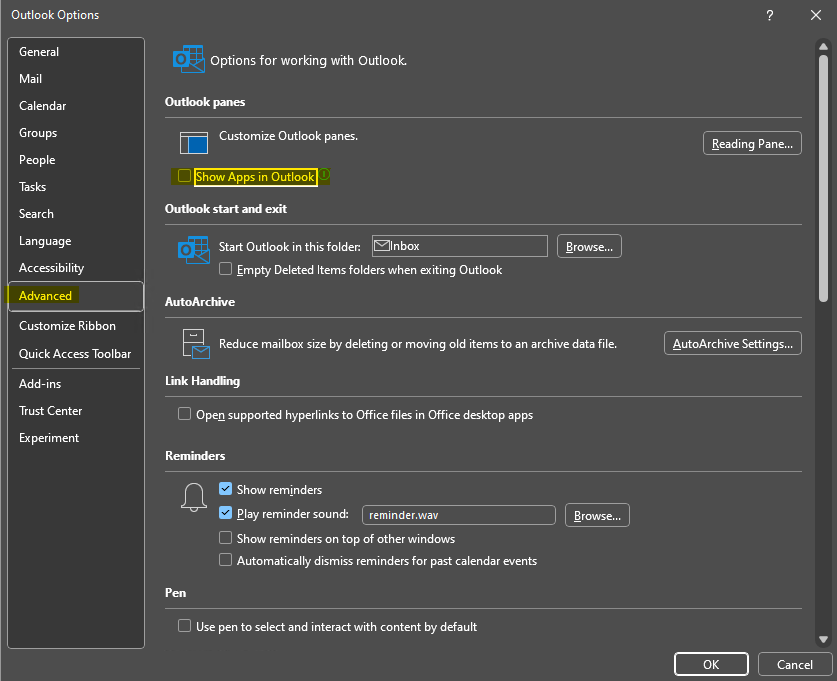
Task: Click the Reminders bell icon
Action: (194, 497)
